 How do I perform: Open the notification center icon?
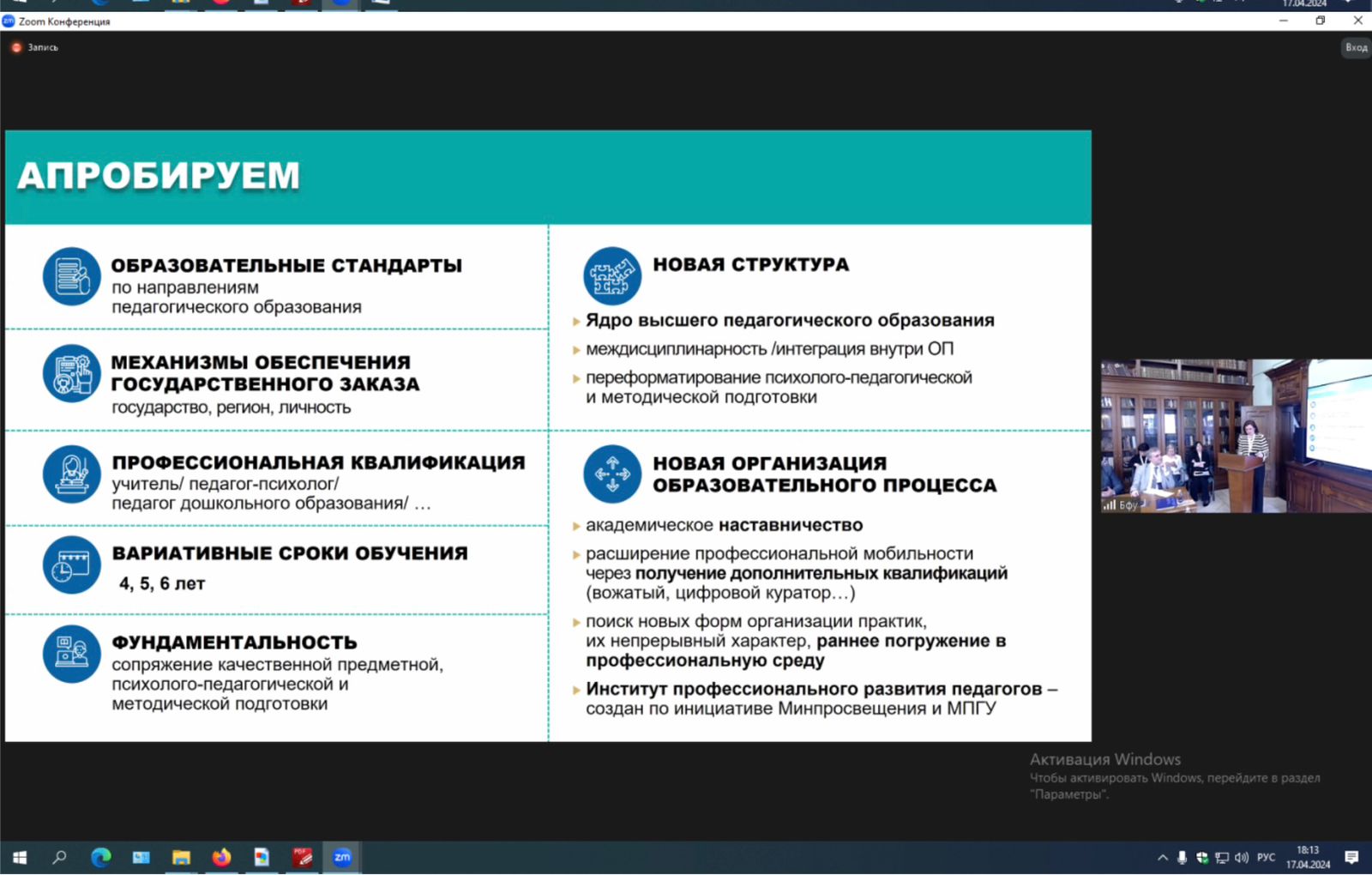pos(1352,857)
